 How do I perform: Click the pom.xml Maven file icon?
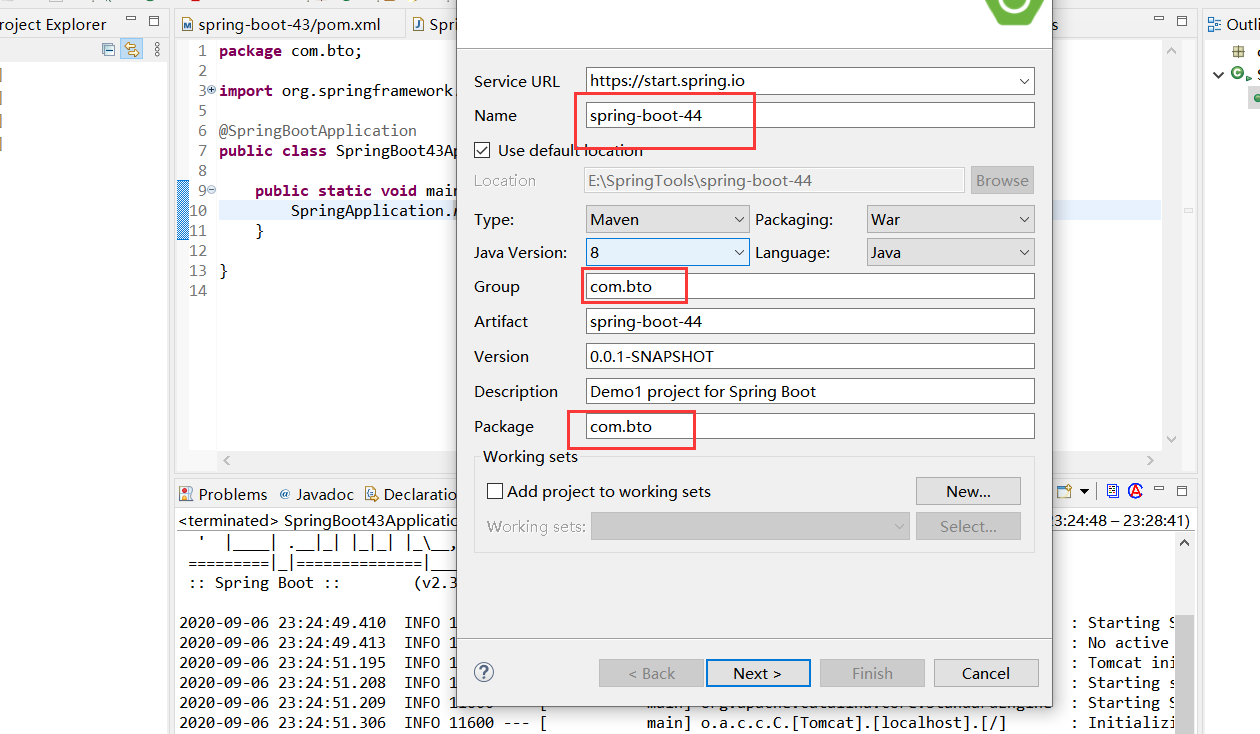click(187, 25)
